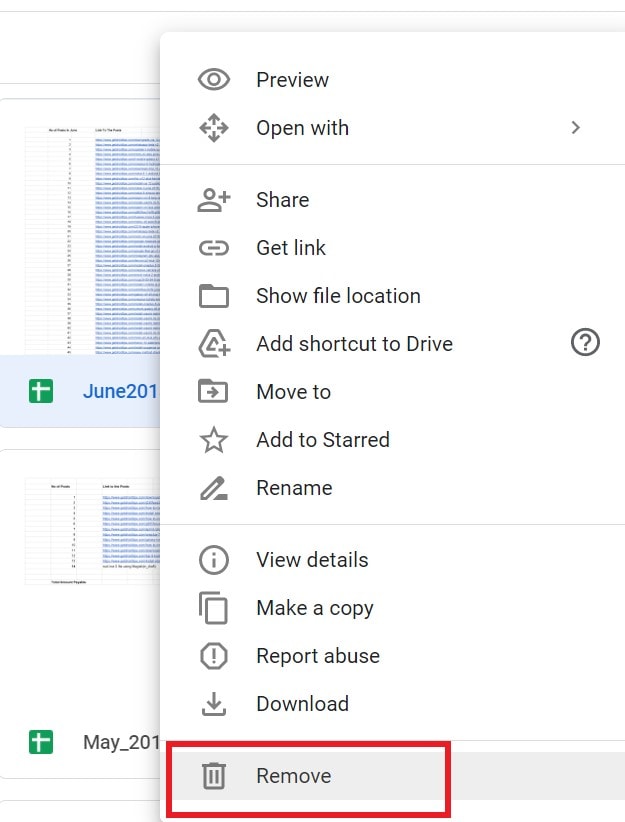Click the Share add-person icon
Viewport: 625px width, 822px height.
click(x=214, y=199)
